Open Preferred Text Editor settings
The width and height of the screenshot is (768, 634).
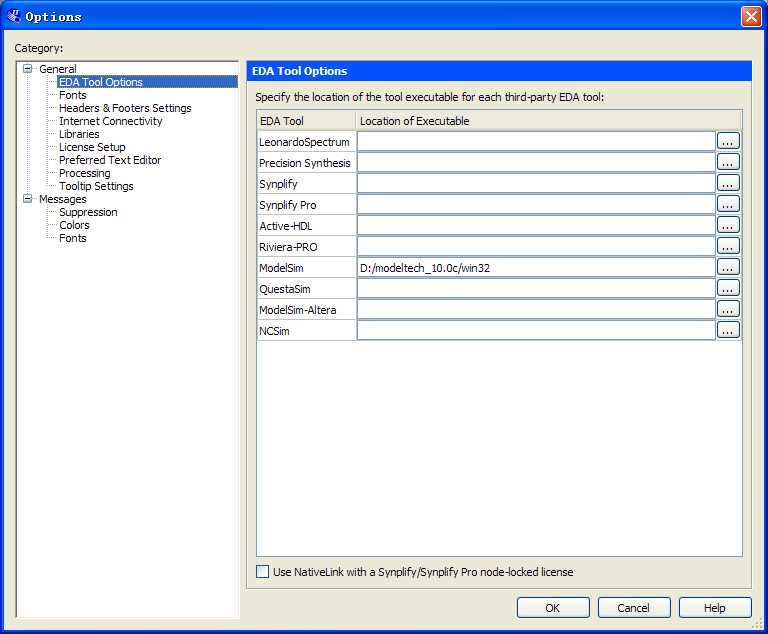[110, 160]
